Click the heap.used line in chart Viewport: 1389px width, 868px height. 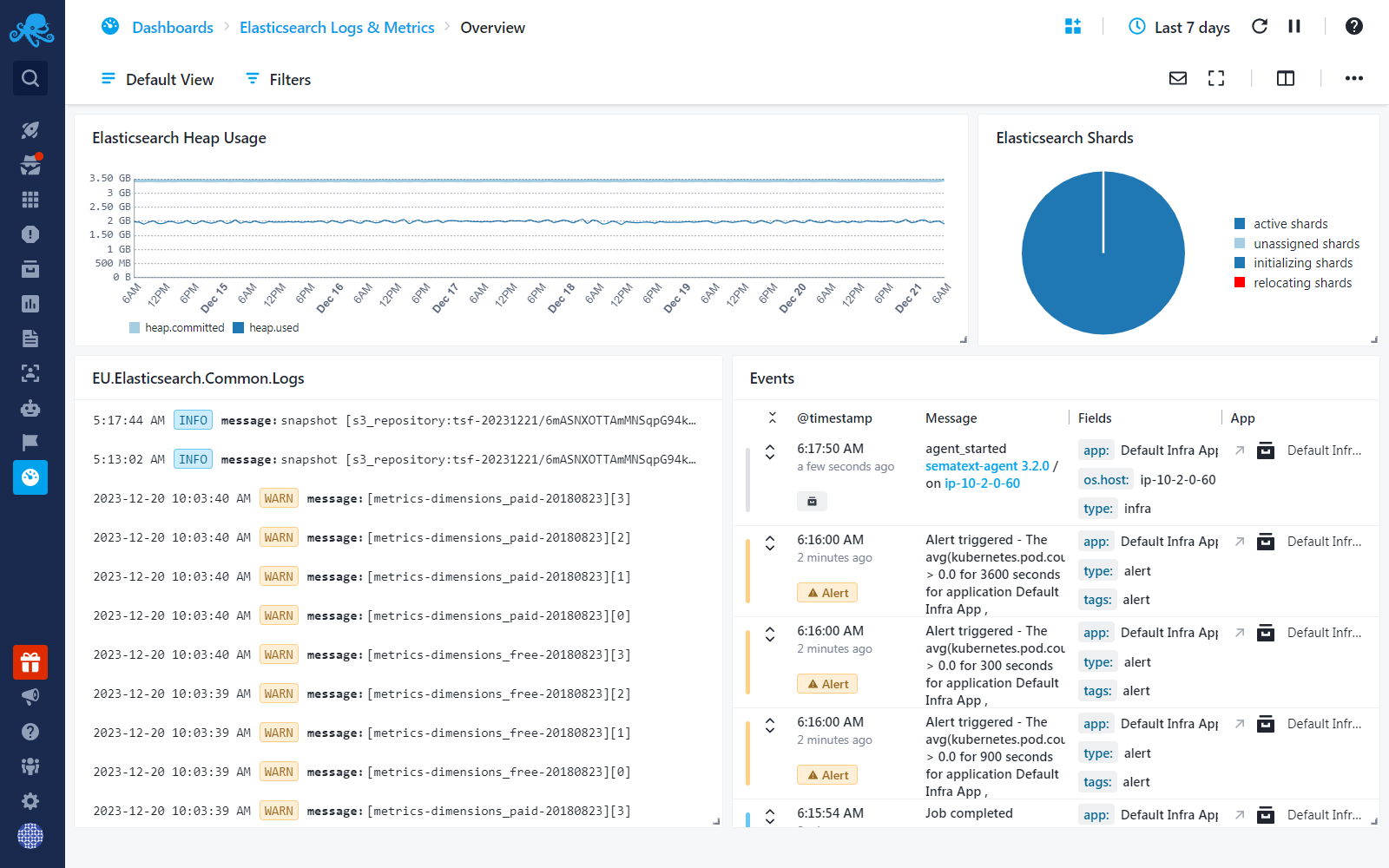[538, 222]
